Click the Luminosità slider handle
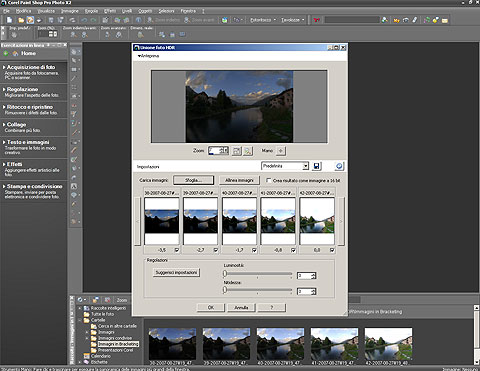This screenshot has width=480, height=371. click(x=225, y=274)
